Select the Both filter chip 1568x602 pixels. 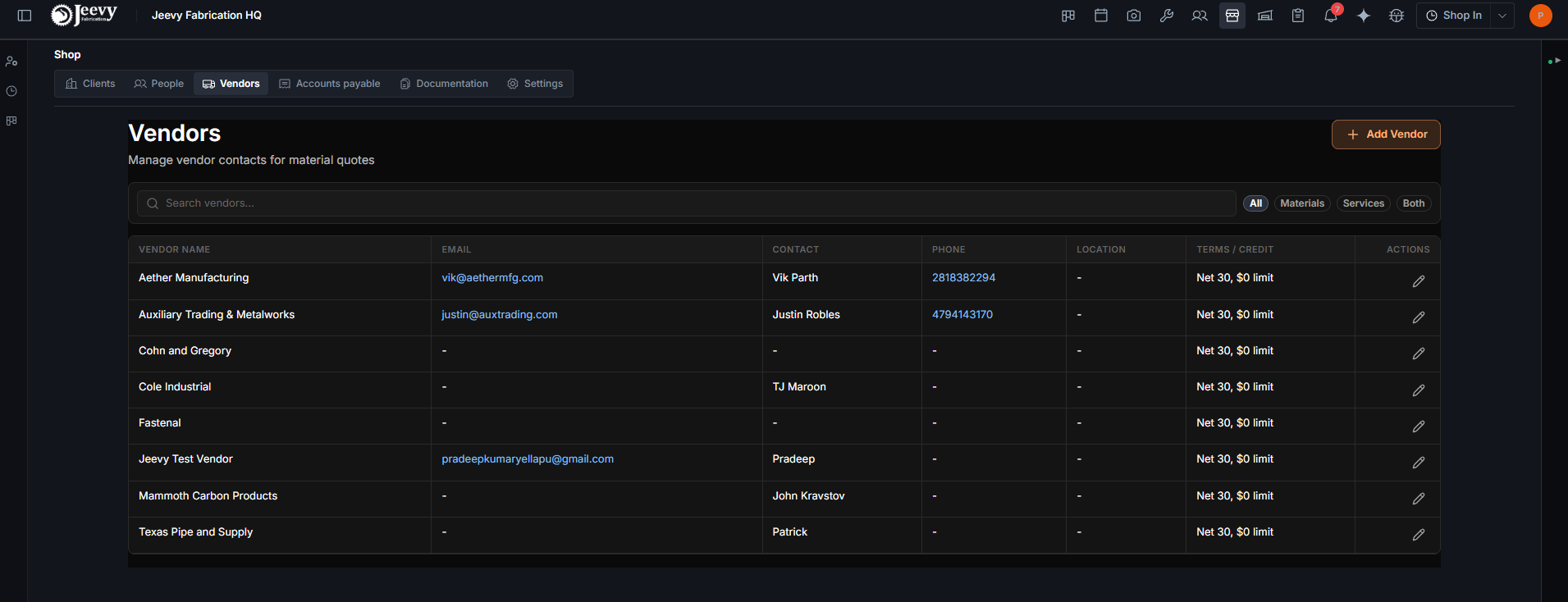(1413, 203)
